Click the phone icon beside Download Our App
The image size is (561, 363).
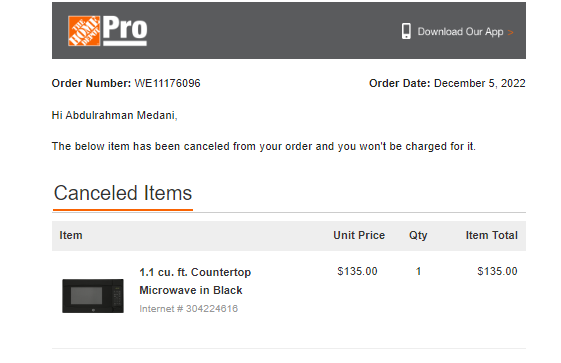406,31
